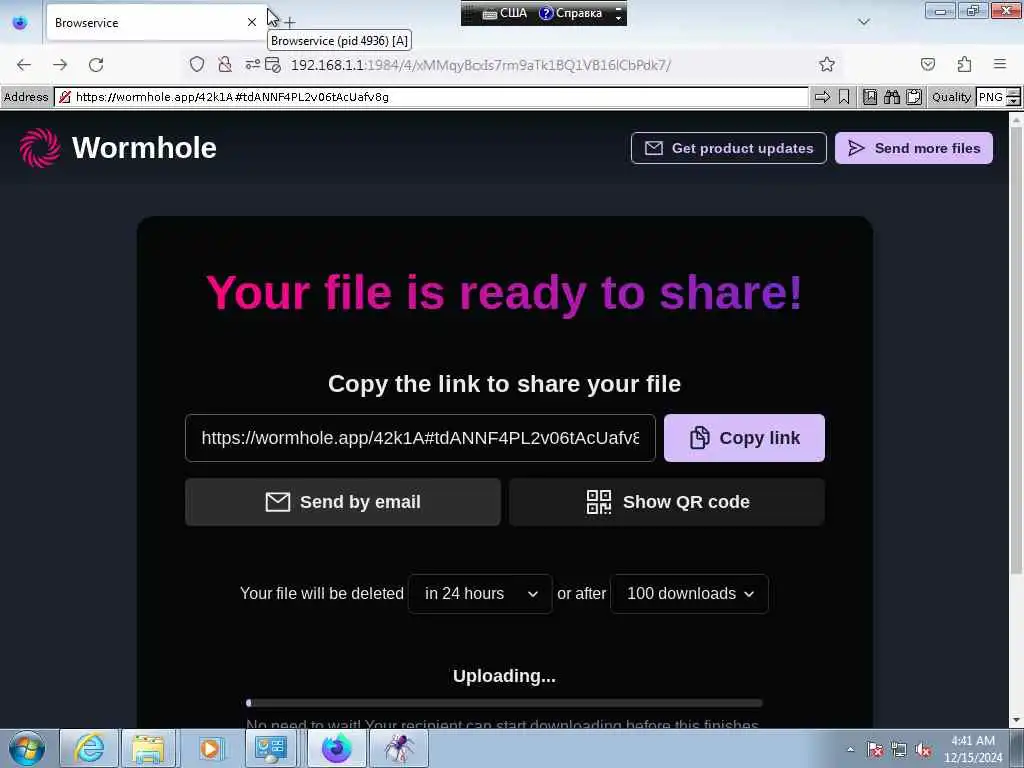Click the network tray icon
This screenshot has width=1024, height=768.
tap(899, 750)
